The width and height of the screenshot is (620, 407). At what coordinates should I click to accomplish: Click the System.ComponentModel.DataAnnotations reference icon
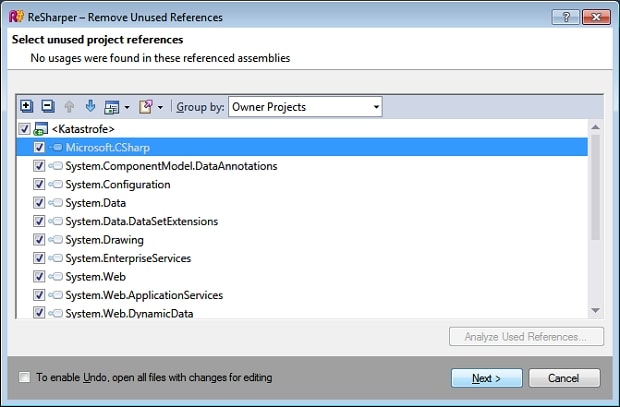[56, 166]
